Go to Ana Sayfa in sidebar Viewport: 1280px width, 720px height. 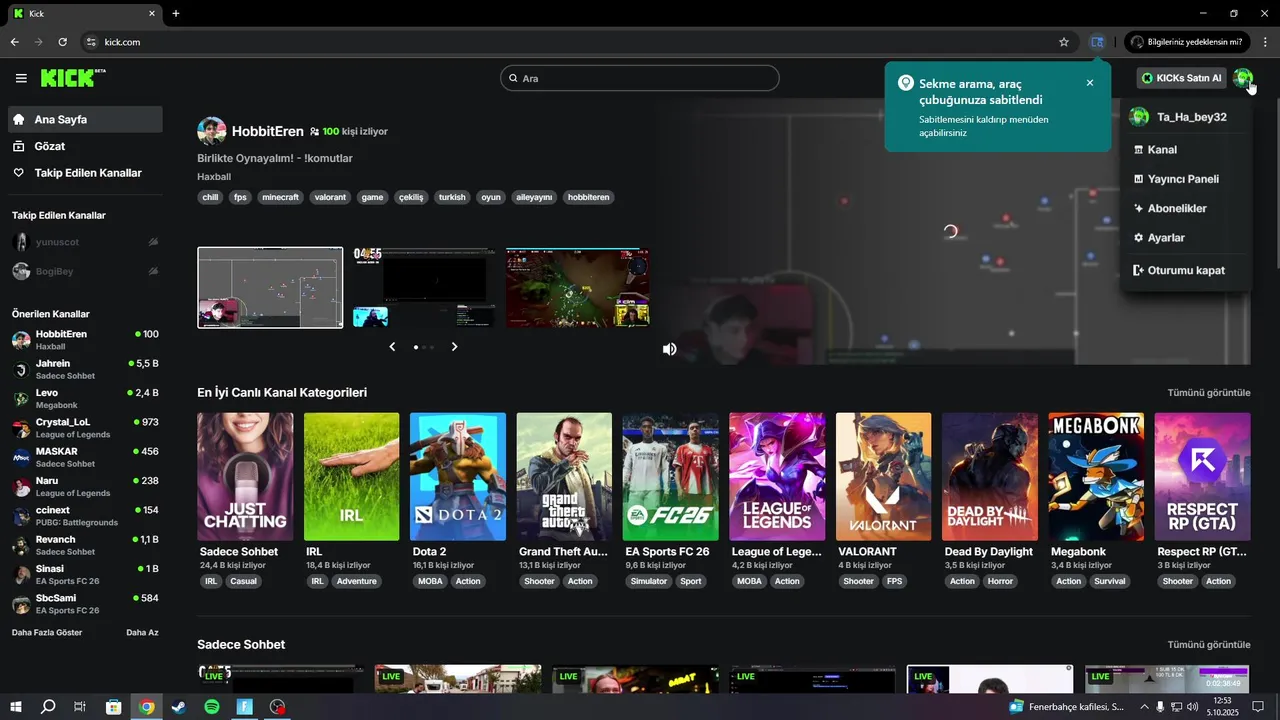[x=85, y=119]
